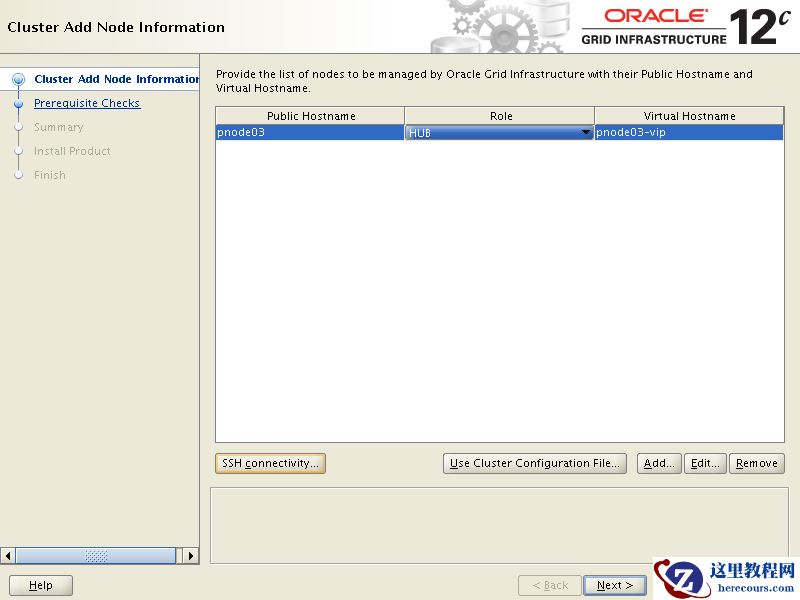The height and width of the screenshot is (600, 800).
Task: Edit the selected node entry
Action: [705, 463]
